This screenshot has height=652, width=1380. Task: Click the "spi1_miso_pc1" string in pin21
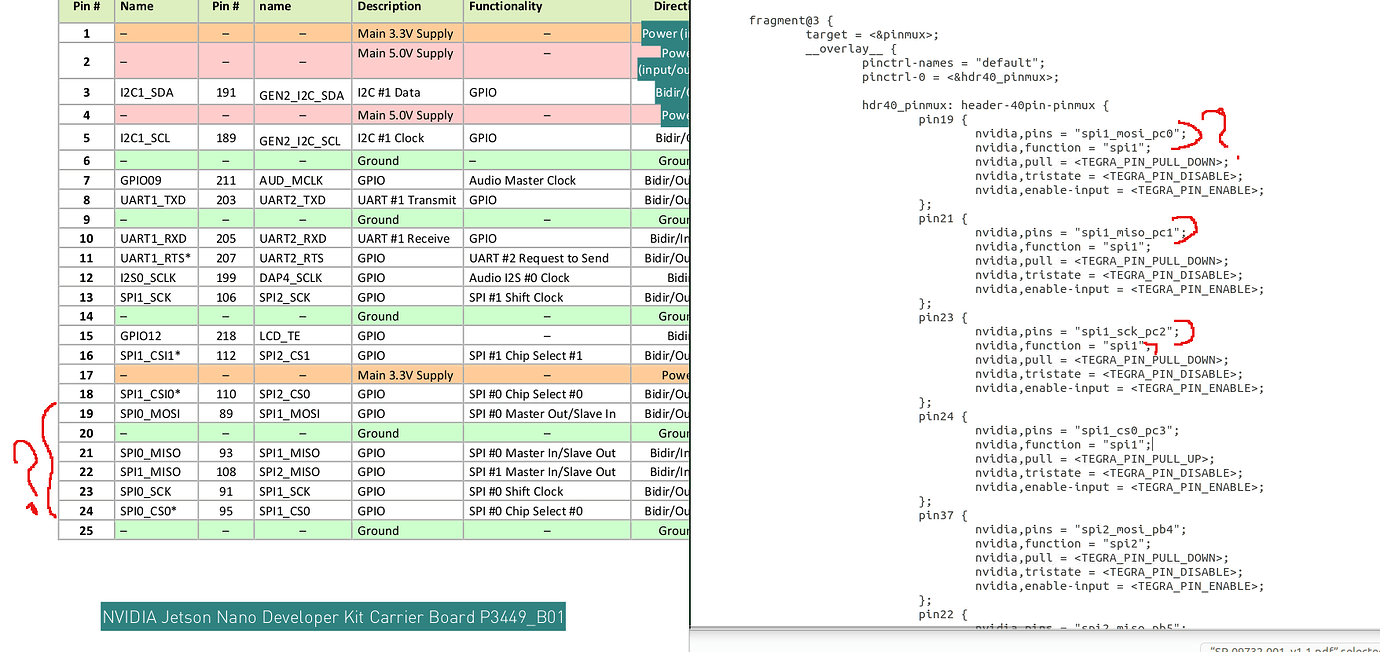click(x=1127, y=232)
